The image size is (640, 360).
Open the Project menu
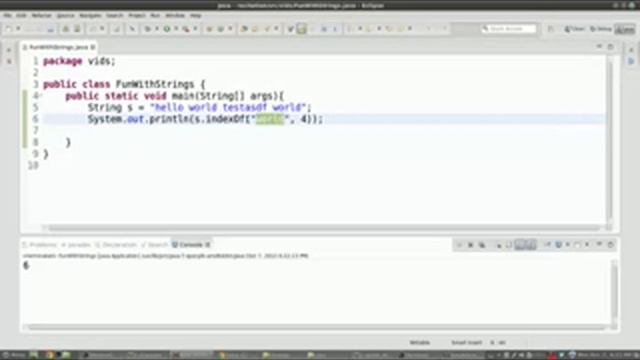point(137,16)
